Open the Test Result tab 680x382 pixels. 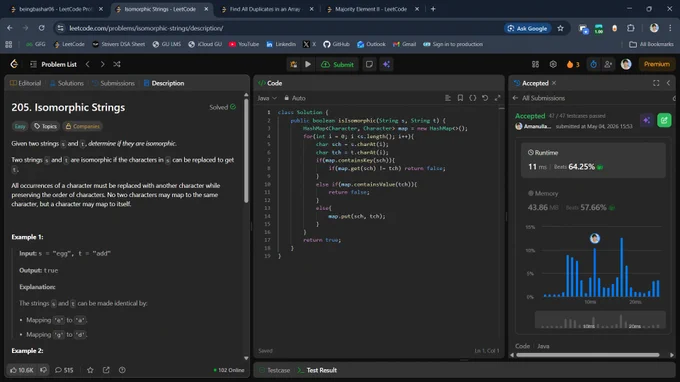tap(317, 370)
